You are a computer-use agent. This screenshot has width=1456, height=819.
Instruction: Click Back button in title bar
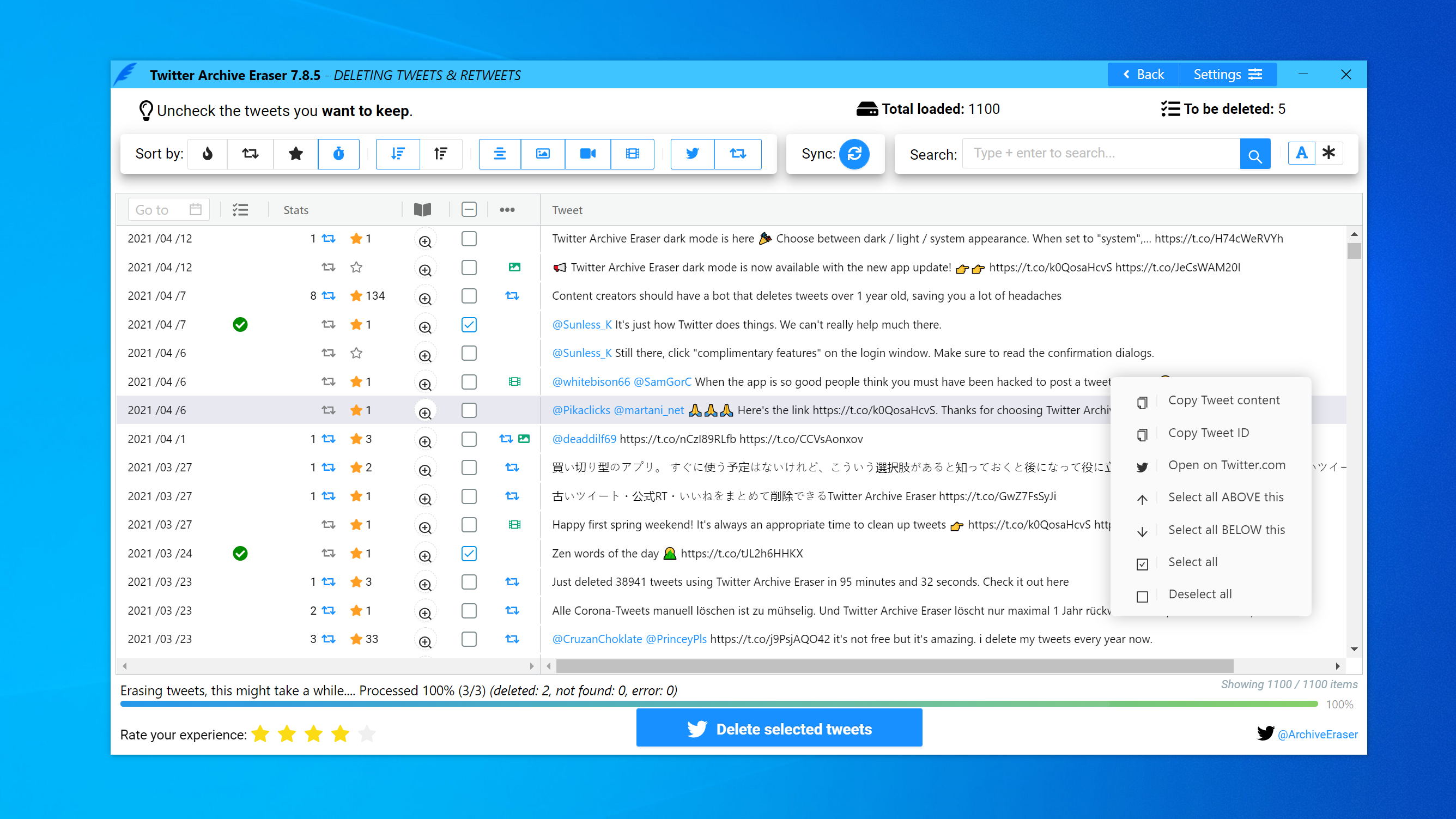pyautogui.click(x=1143, y=74)
